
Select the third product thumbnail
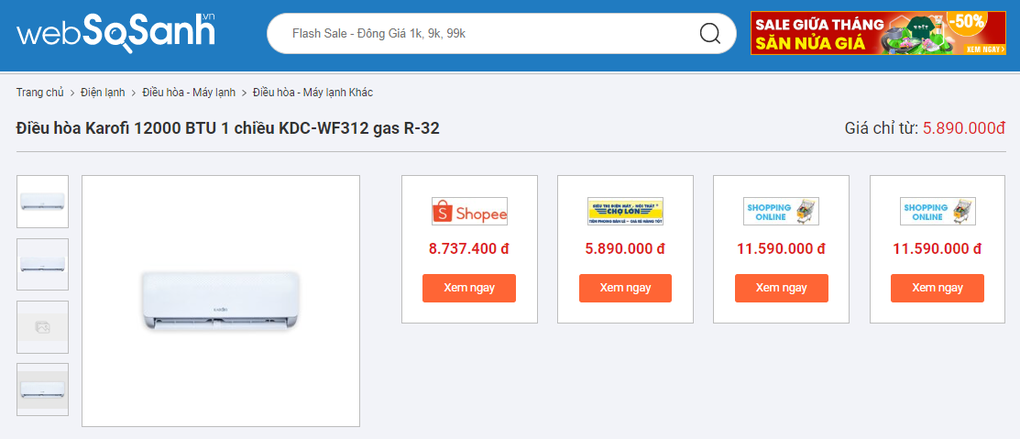(43, 327)
